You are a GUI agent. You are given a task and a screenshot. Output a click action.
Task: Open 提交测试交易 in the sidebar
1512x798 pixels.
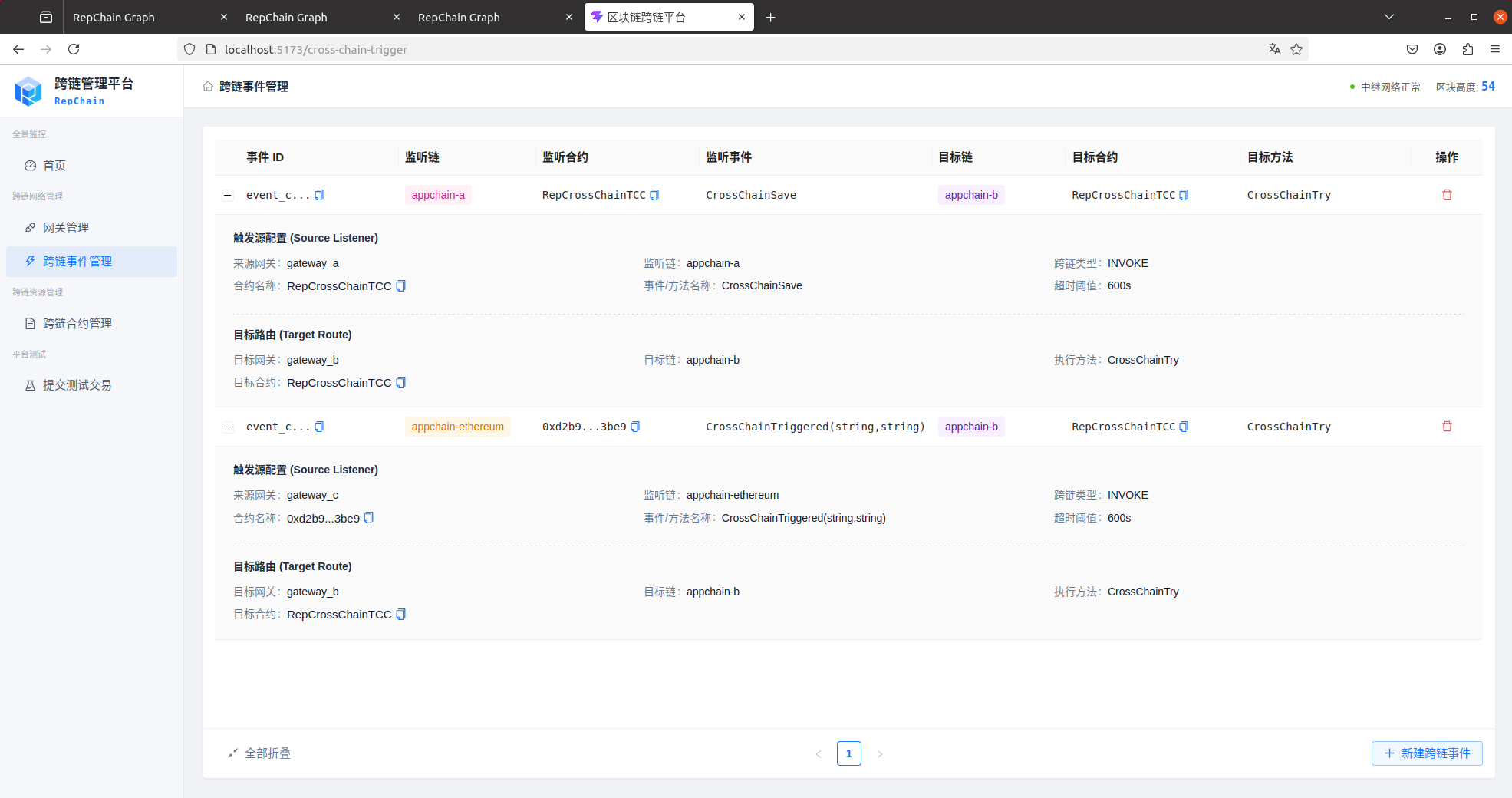91,385
